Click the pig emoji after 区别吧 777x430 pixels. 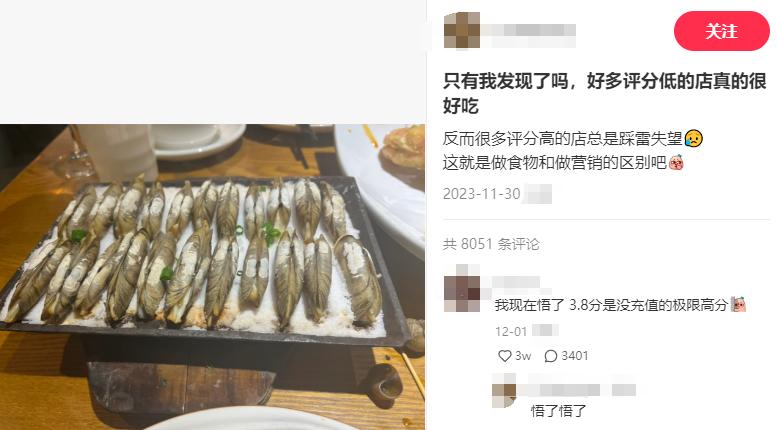click(676, 162)
